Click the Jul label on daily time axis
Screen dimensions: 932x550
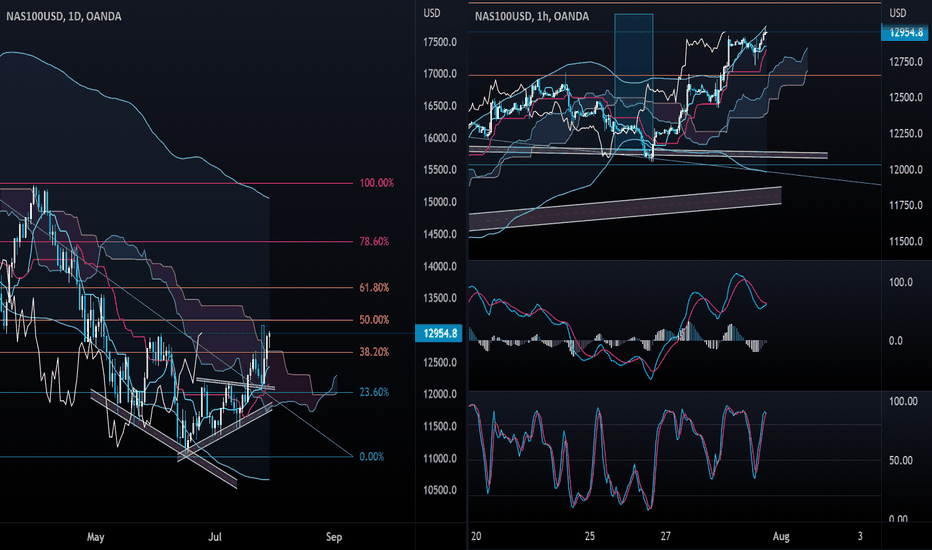pos(215,537)
